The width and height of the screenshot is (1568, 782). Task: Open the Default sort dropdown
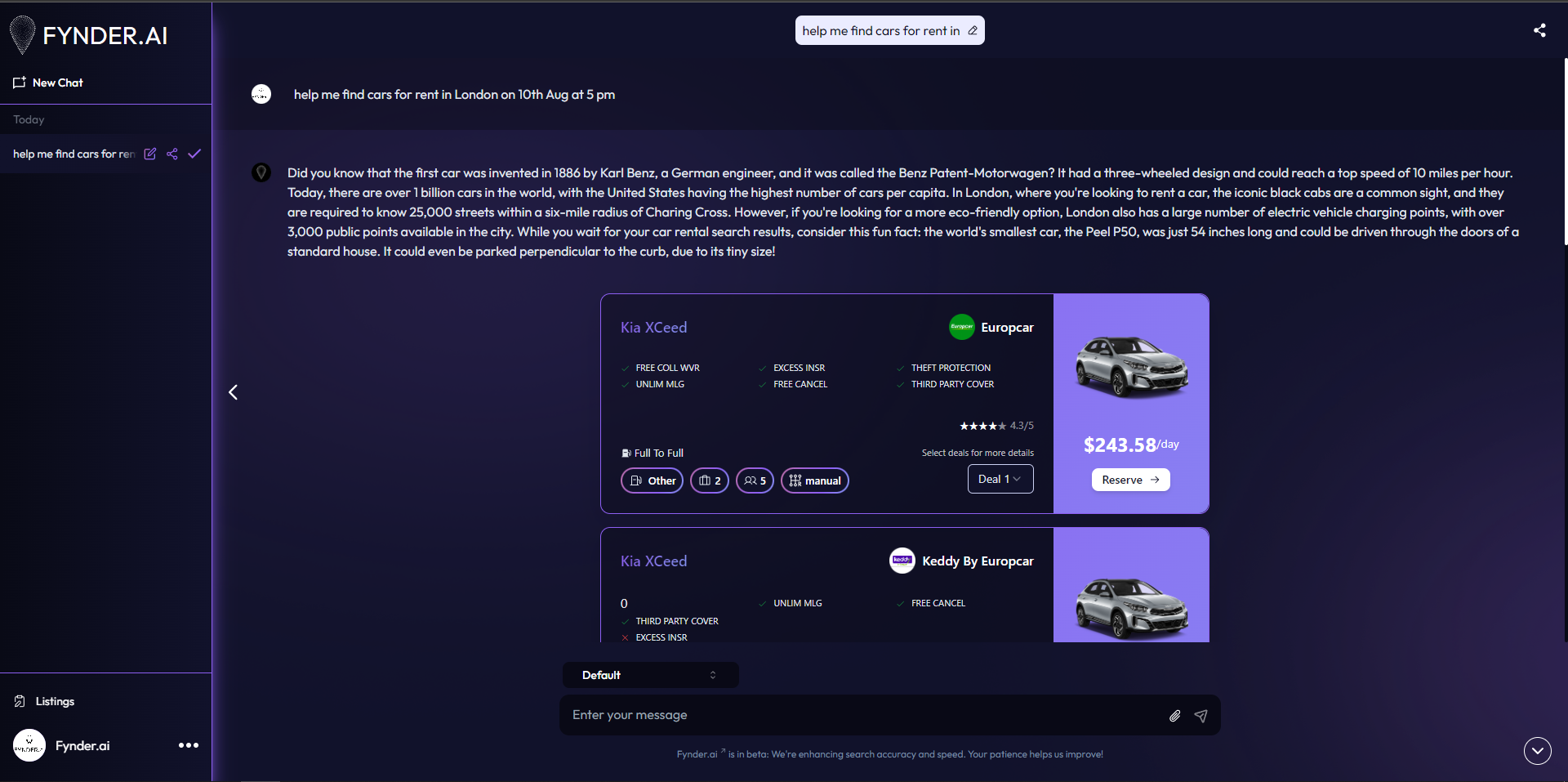[x=651, y=675]
